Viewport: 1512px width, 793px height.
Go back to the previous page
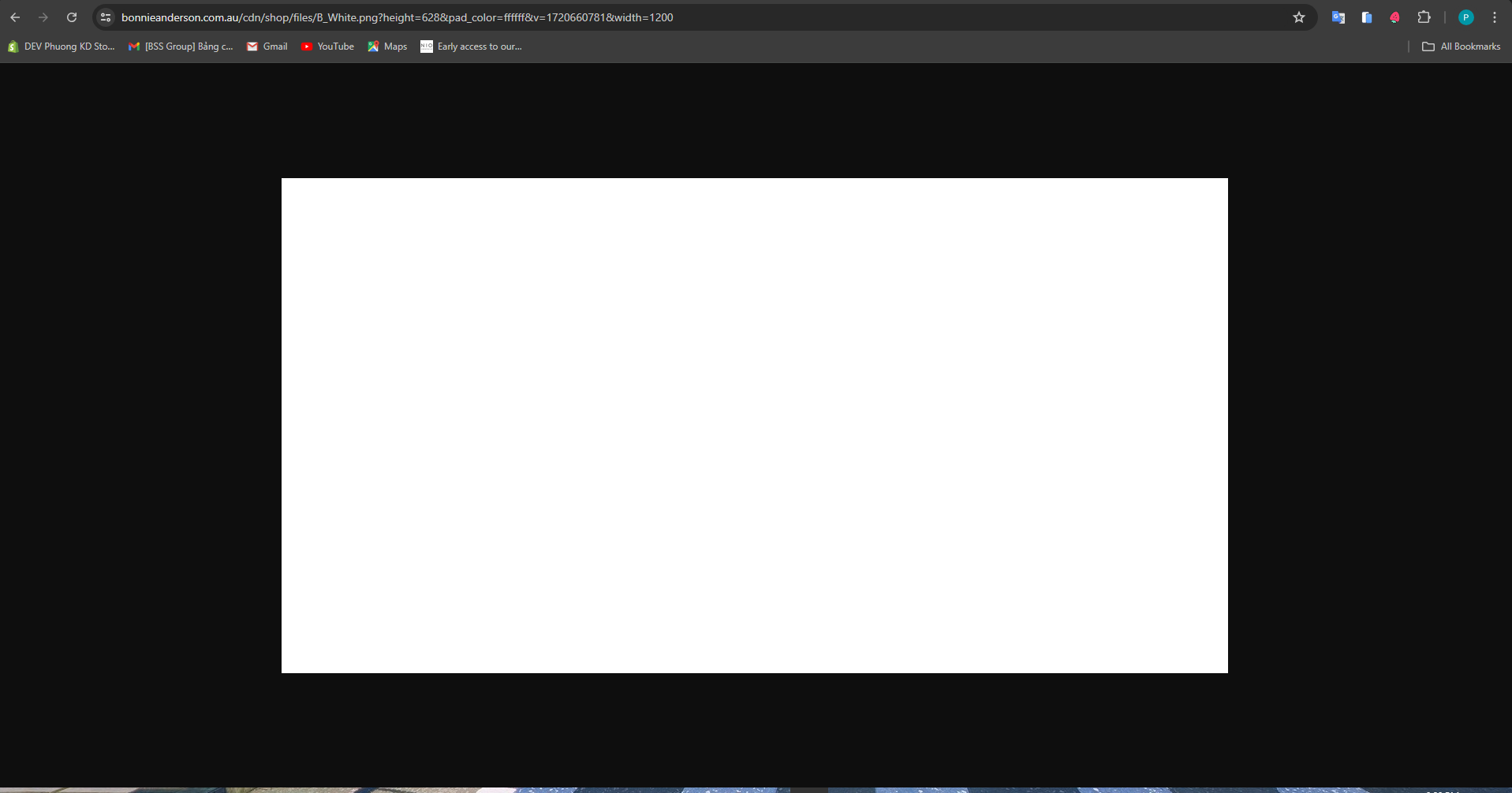[x=15, y=17]
